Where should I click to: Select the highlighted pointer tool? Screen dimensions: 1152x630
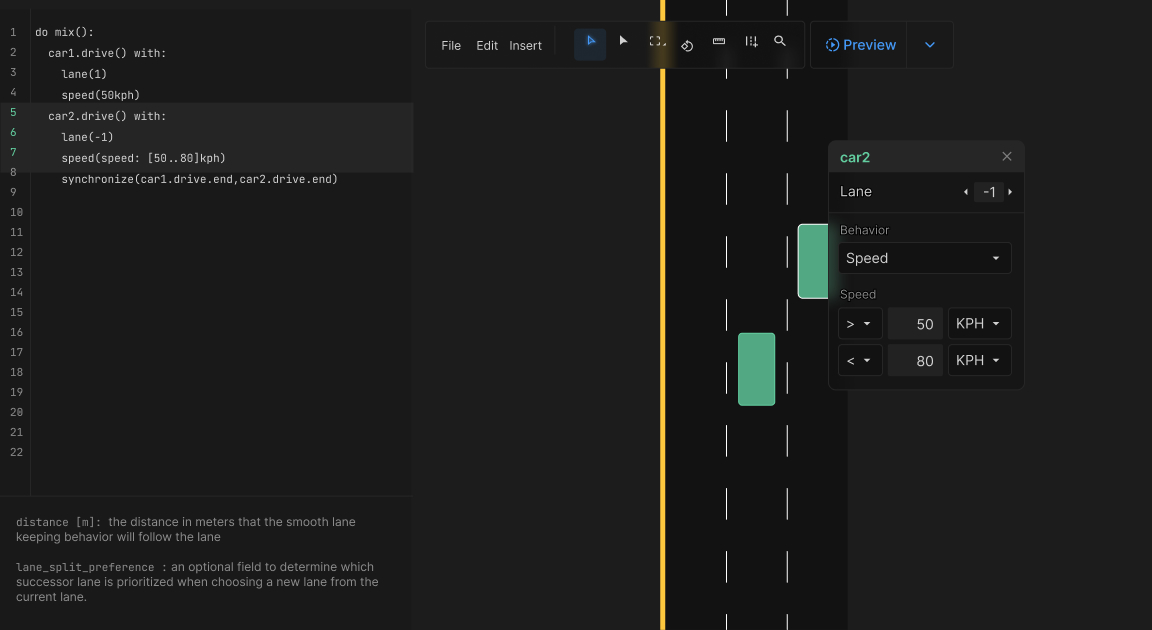pos(590,41)
